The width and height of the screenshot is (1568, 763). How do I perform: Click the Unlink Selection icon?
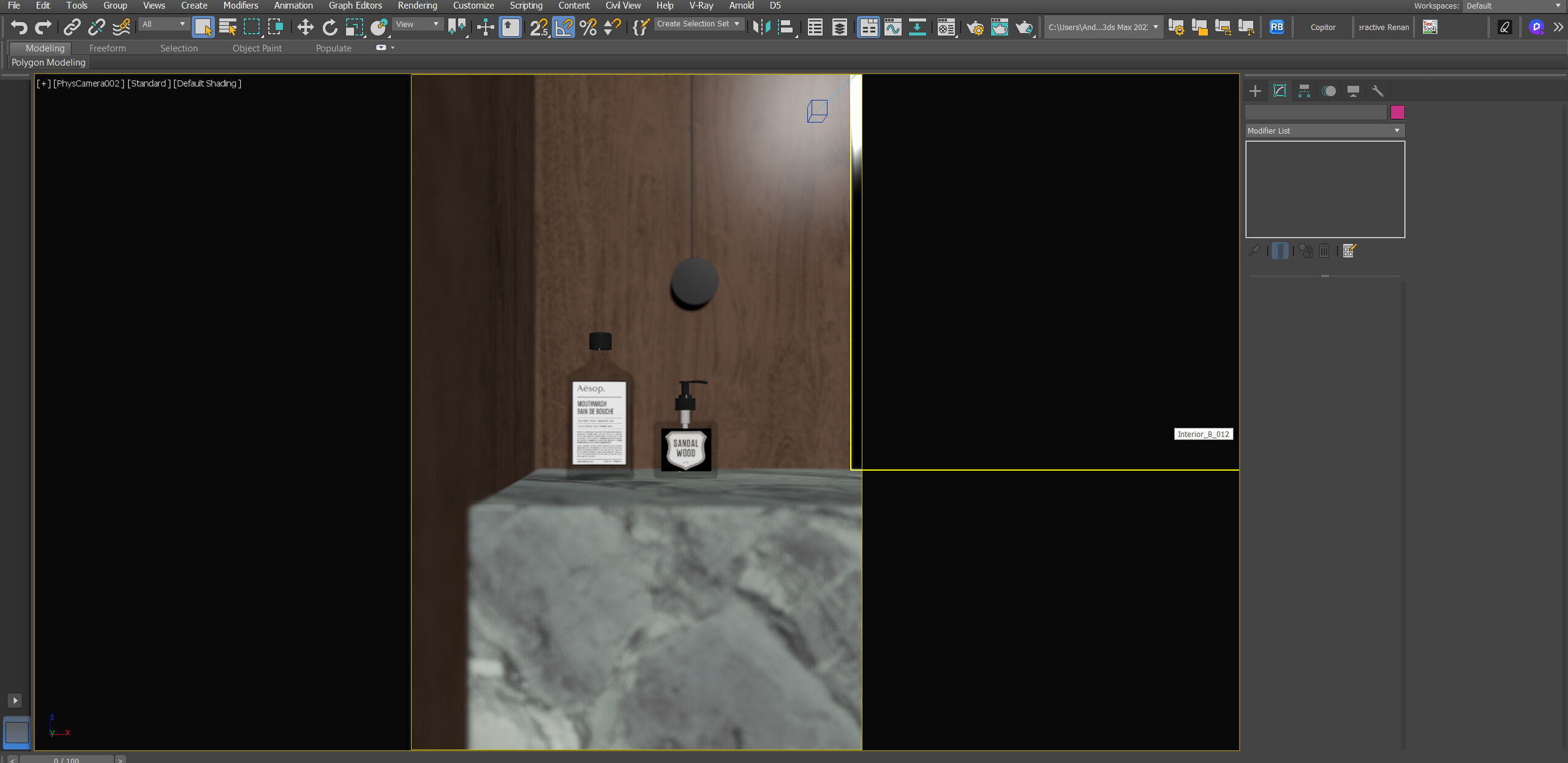click(x=96, y=27)
